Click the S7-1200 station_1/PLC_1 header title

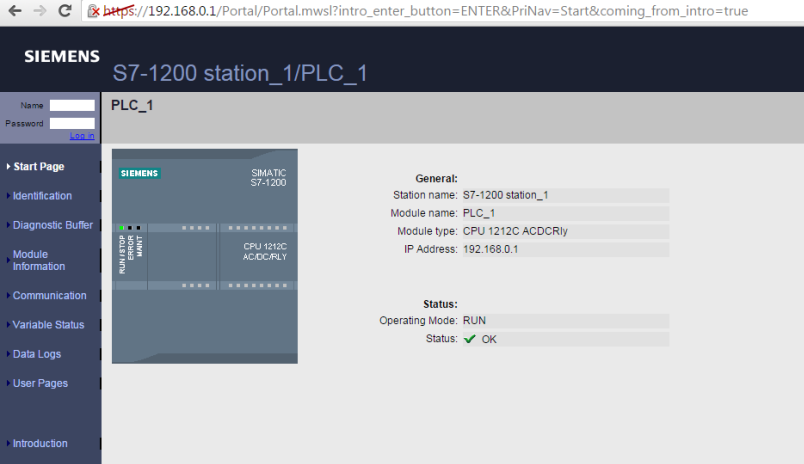[x=240, y=73]
